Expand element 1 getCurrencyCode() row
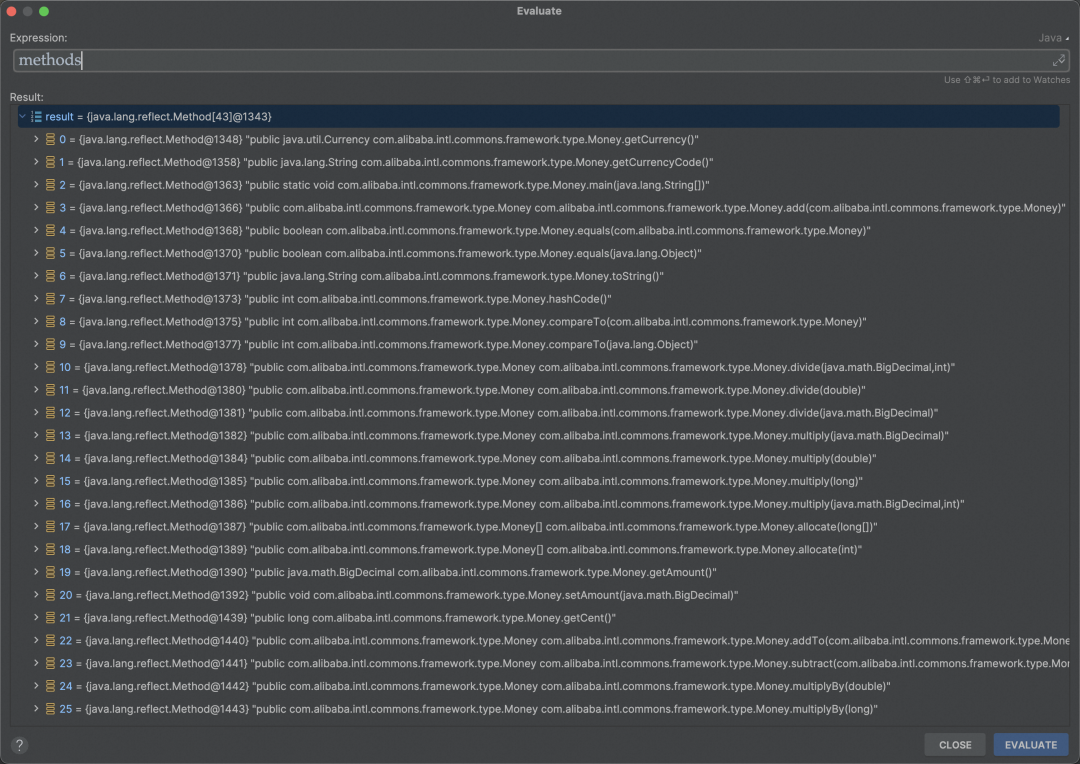 (x=36, y=162)
